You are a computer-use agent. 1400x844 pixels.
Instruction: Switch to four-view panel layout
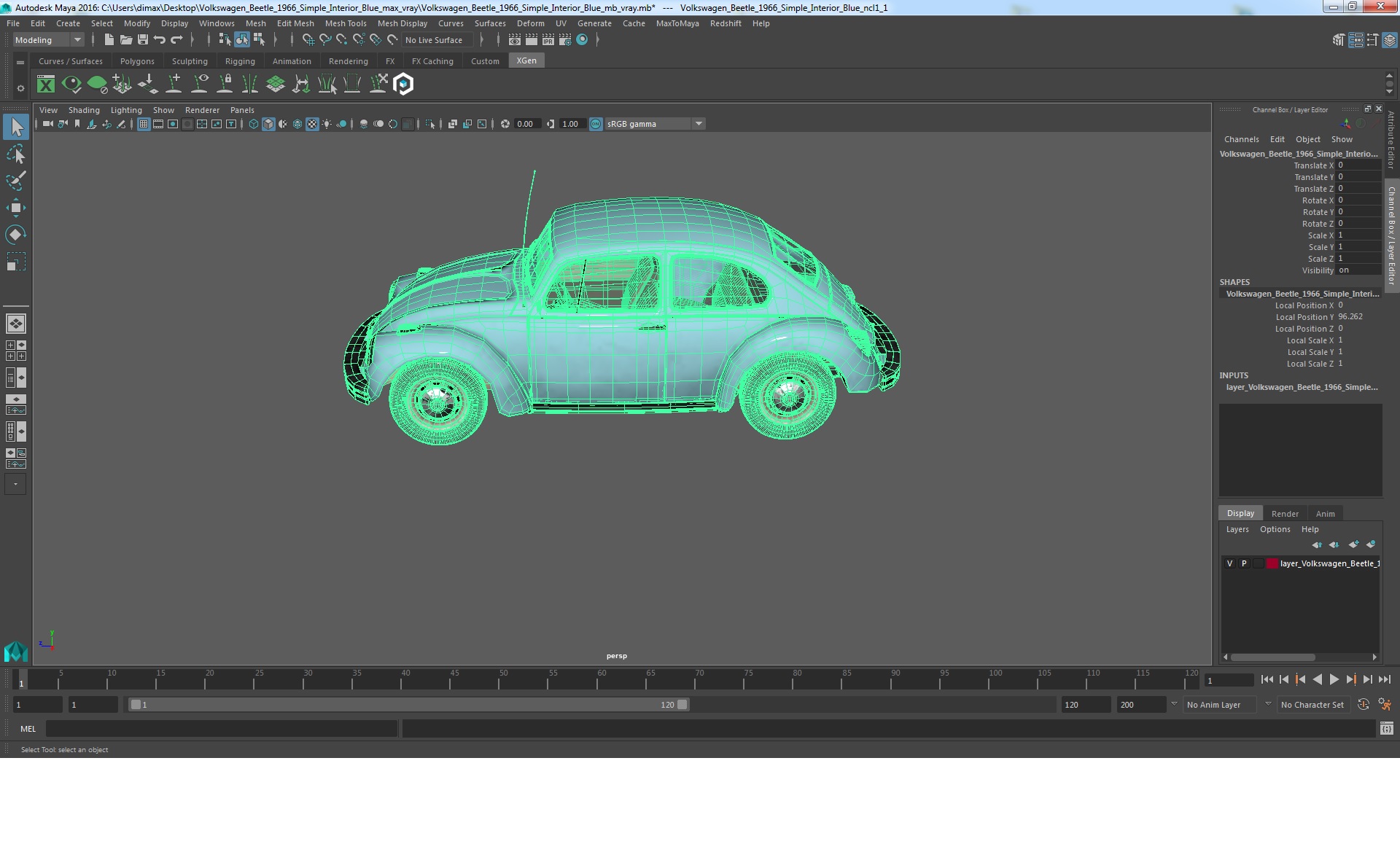(15, 351)
